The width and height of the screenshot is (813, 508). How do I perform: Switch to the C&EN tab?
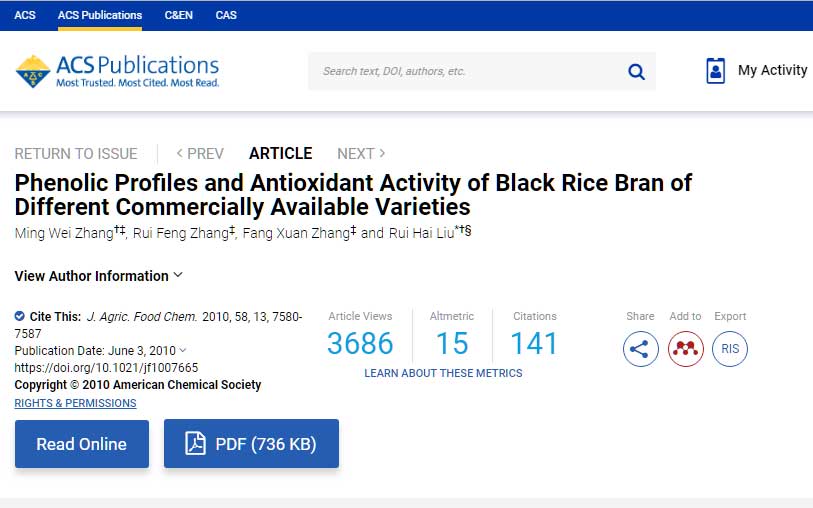tap(178, 15)
